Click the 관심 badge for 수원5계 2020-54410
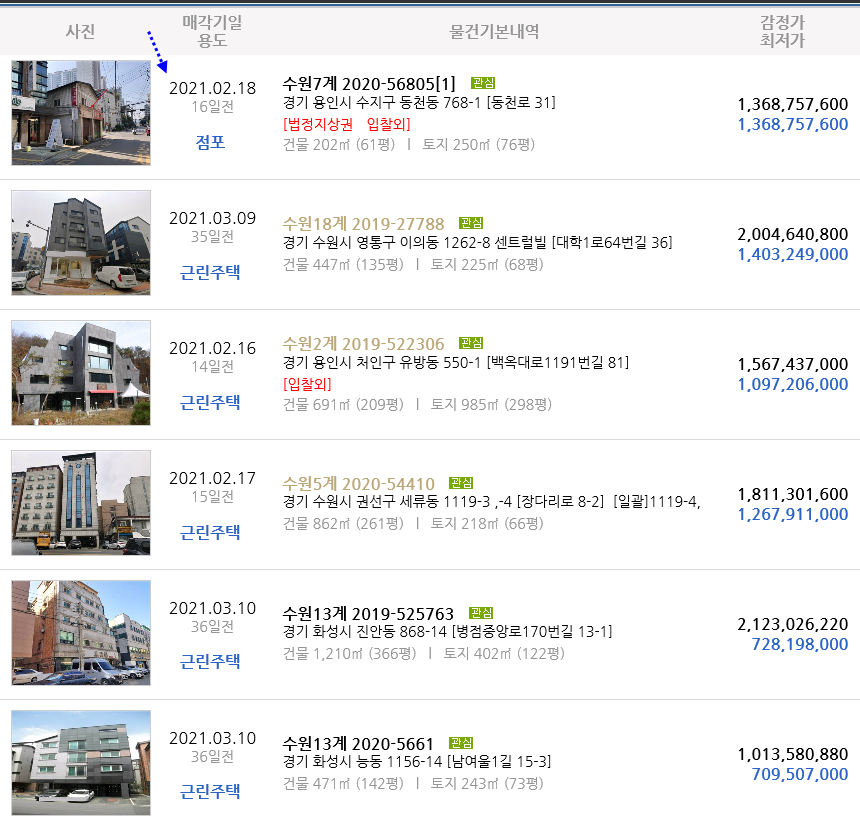This screenshot has width=860, height=818. (x=461, y=483)
